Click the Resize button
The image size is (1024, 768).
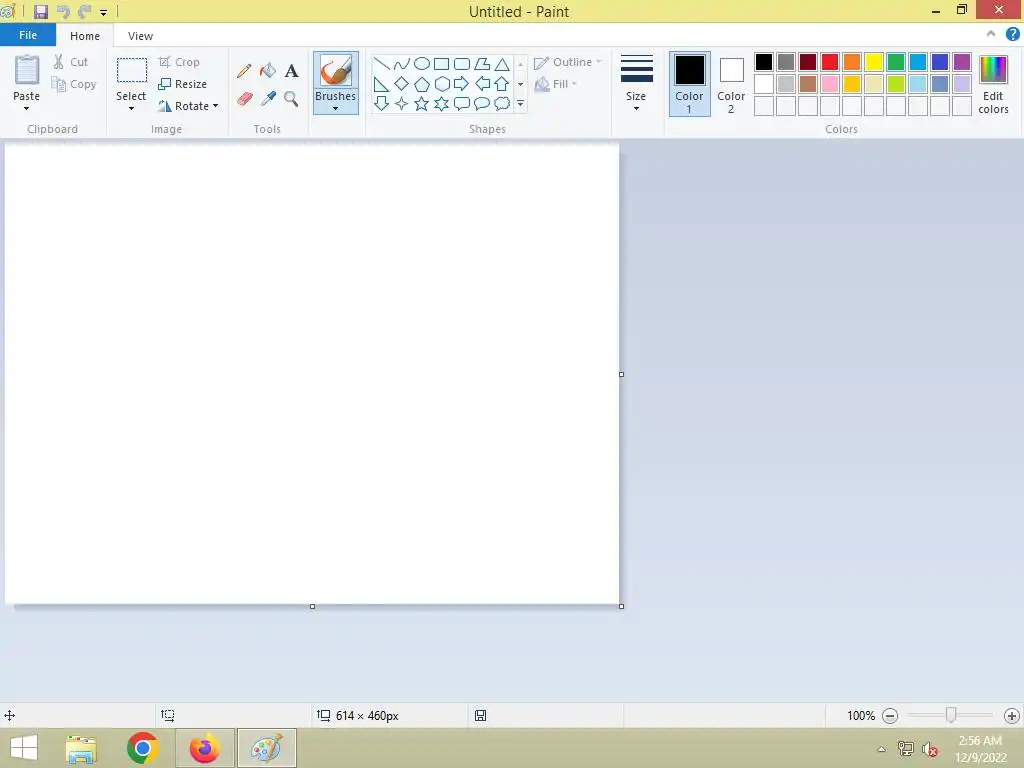183,84
